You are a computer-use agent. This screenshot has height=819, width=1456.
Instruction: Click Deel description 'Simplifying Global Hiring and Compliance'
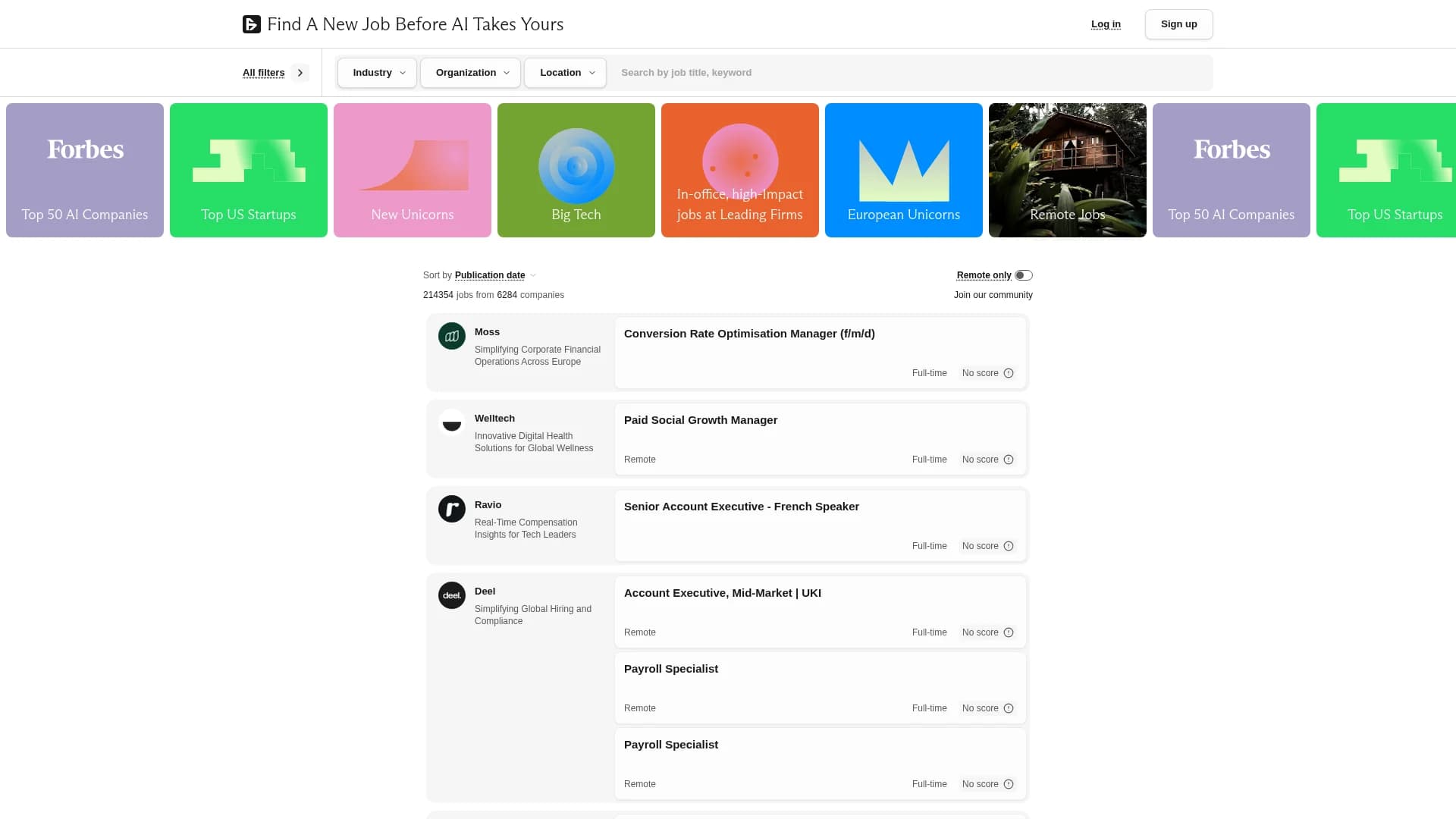pyautogui.click(x=533, y=615)
